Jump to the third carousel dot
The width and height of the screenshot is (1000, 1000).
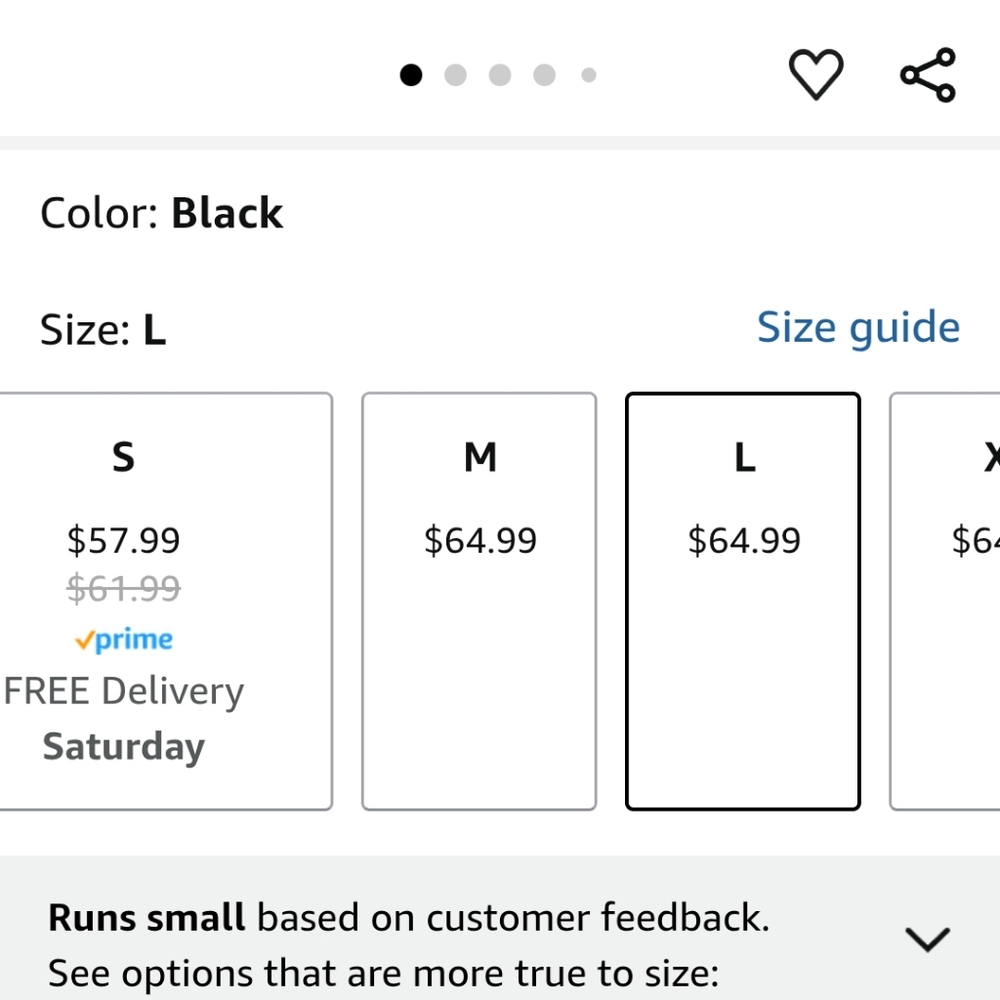(499, 74)
